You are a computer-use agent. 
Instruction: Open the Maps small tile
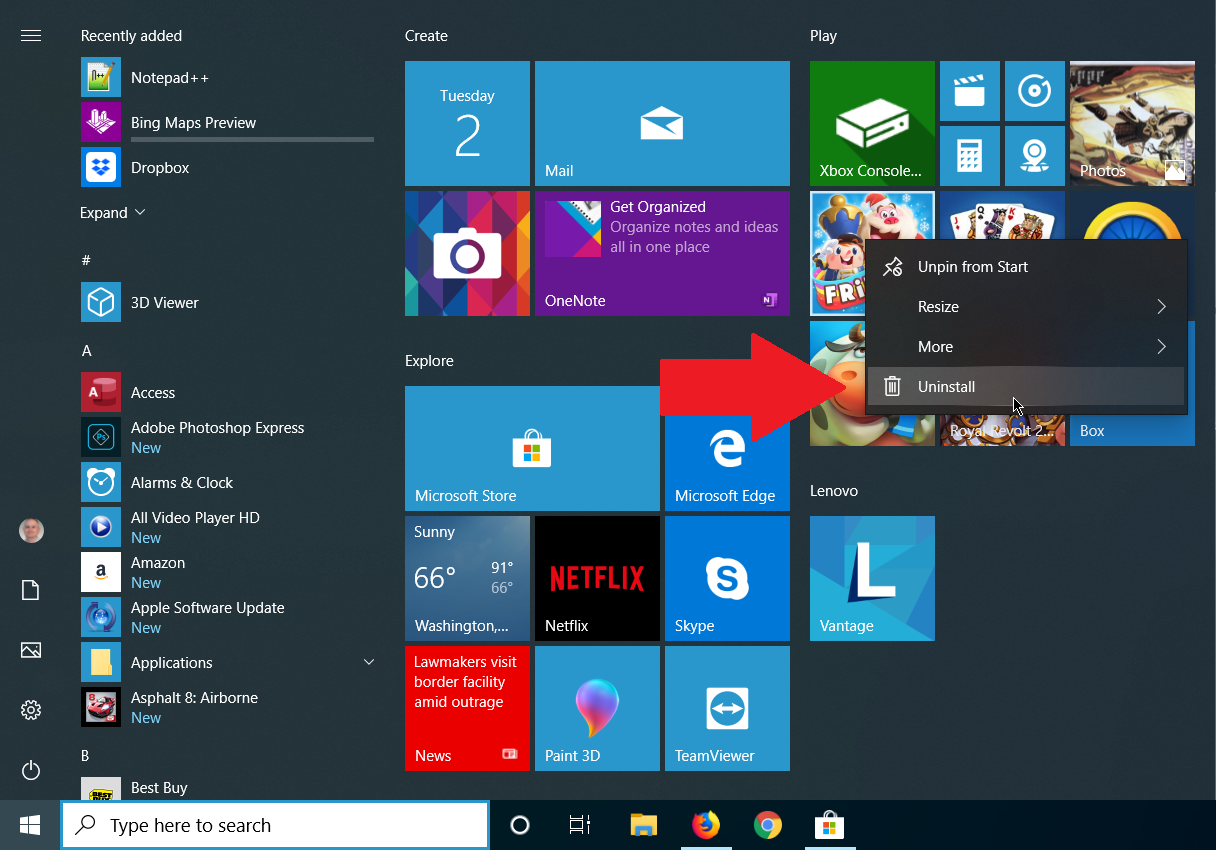pos(1035,156)
